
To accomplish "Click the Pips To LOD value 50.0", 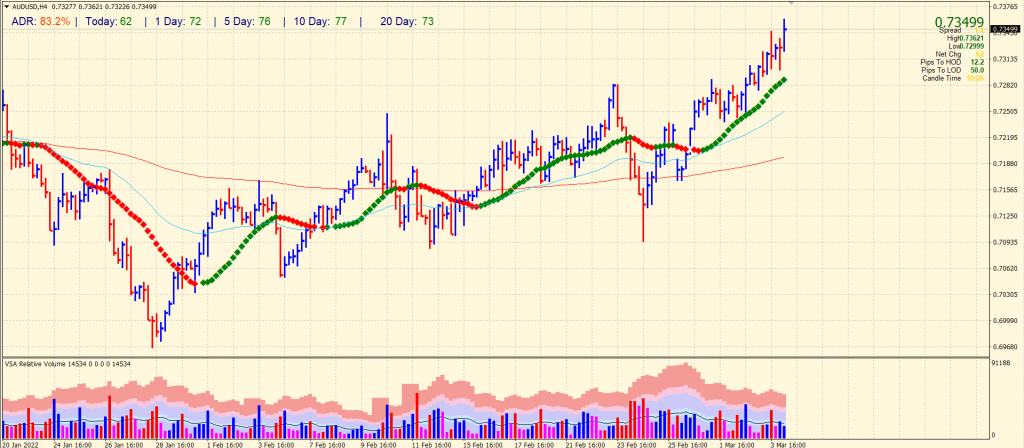I will pyautogui.click(x=978, y=70).
